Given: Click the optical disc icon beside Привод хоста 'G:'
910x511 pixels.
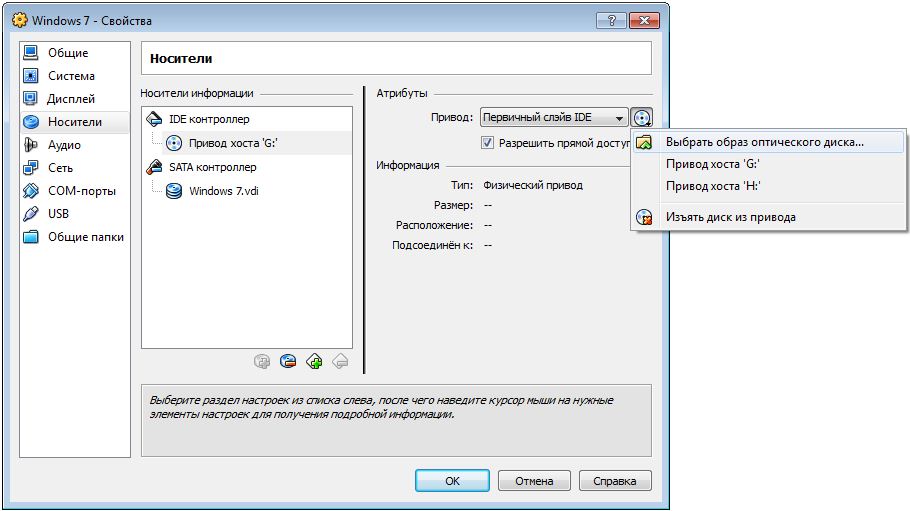Looking at the screenshot, I should (x=174, y=143).
